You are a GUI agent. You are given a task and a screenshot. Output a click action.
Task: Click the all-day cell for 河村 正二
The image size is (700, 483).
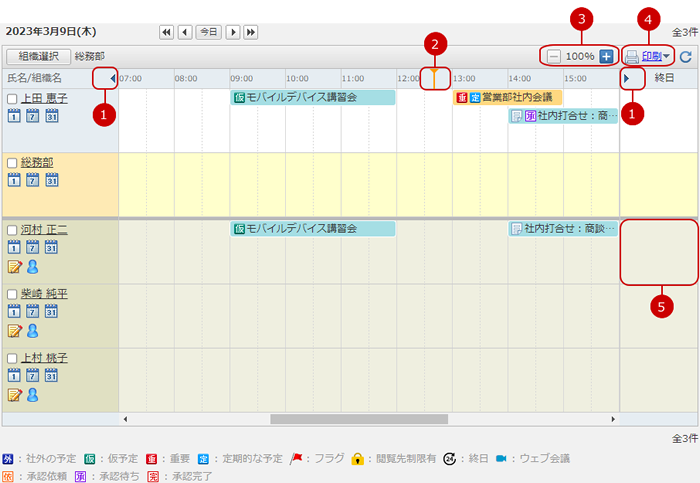click(659, 252)
